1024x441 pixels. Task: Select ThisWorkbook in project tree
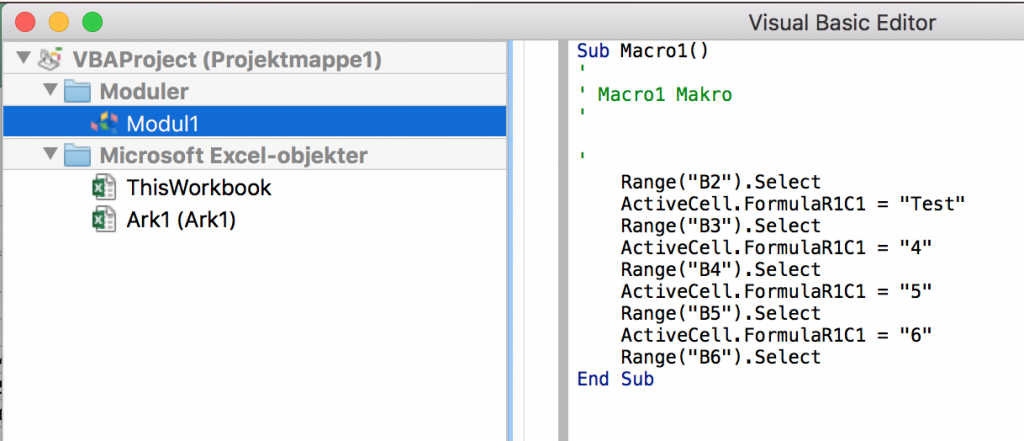pos(199,188)
